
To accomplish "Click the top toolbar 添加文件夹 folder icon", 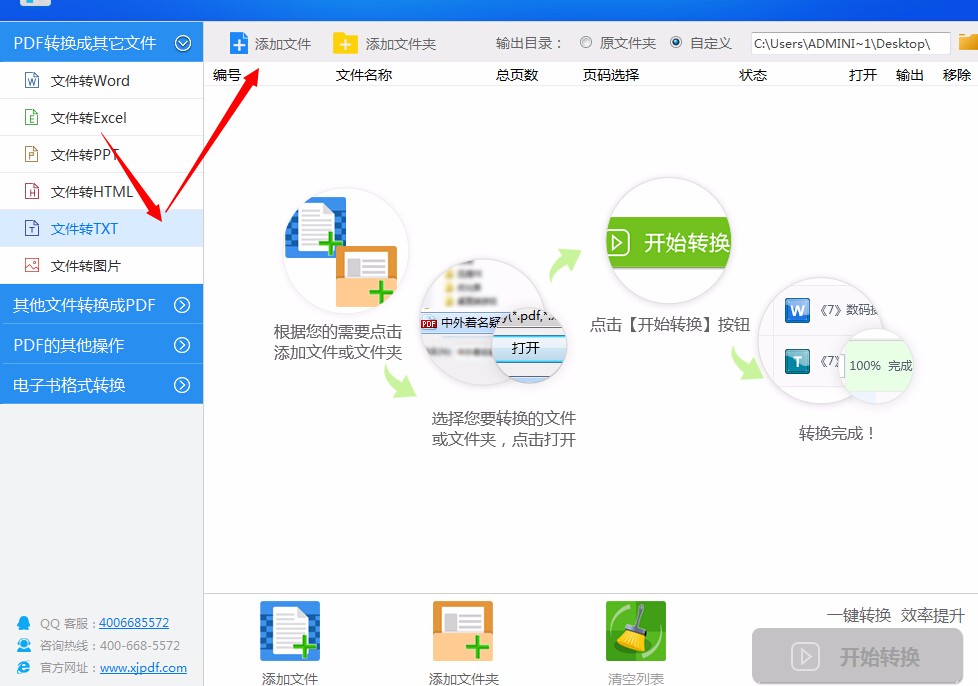I will click(345, 44).
